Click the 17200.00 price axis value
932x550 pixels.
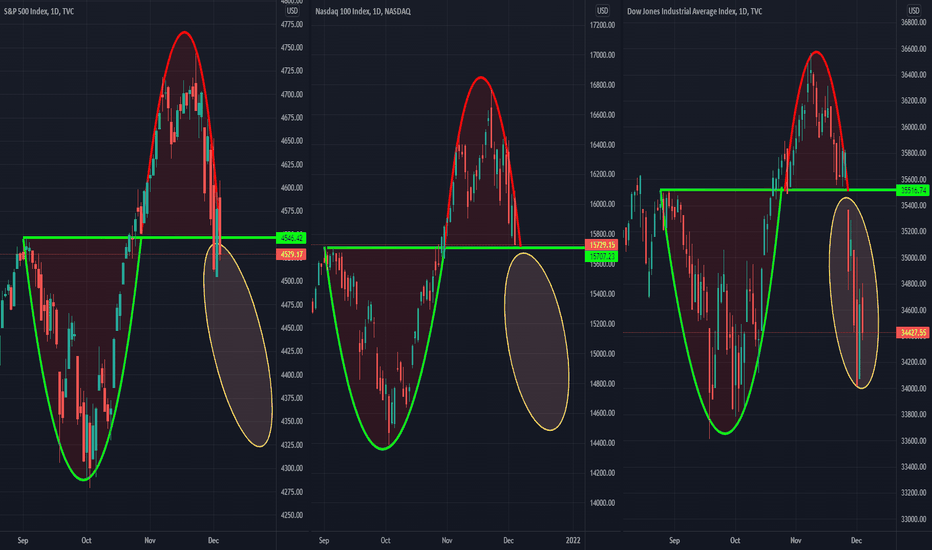(602, 25)
